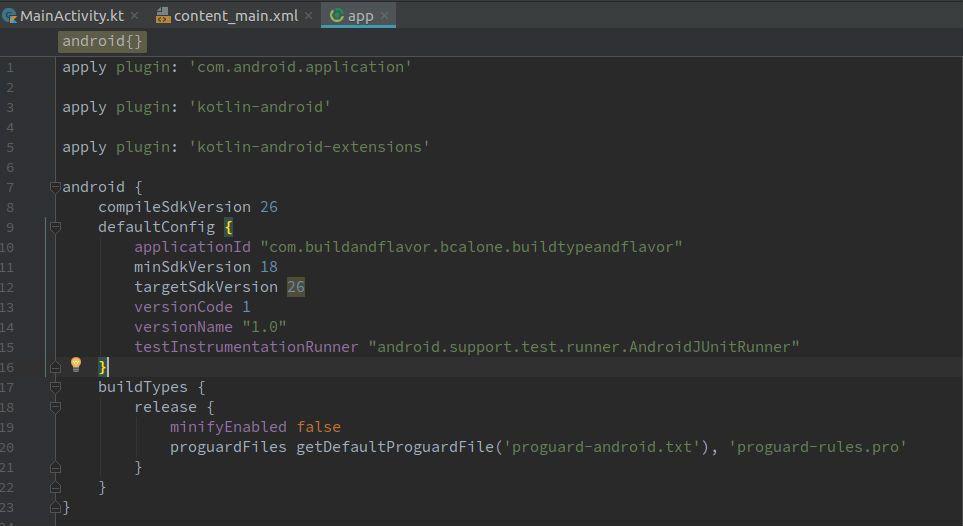The height and width of the screenshot is (526, 963).
Task: Click 'proguard-android.txt' string
Action: (602, 447)
